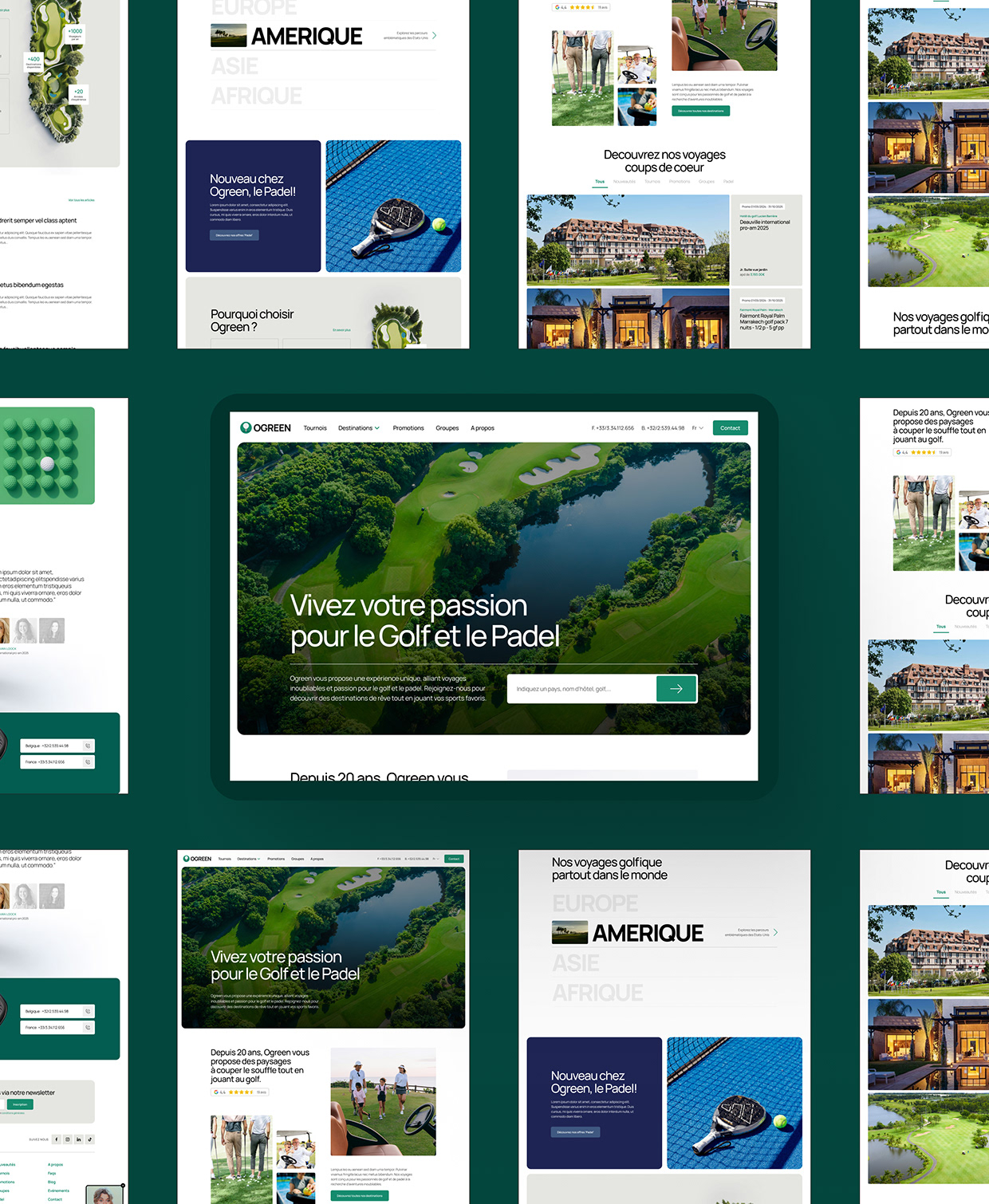989x1204 pixels.
Task: Select the green arrow search submit icon
Action: (676, 688)
